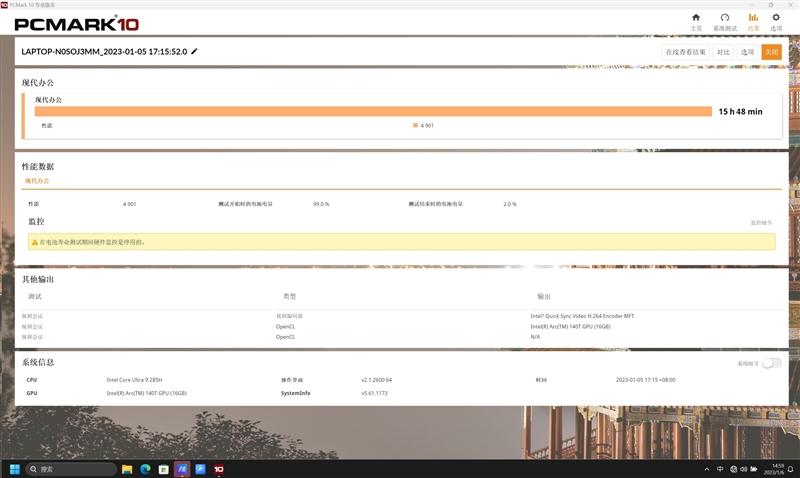Open File Explorer from the taskbar
Screen dimensions: 800x478
127,468
